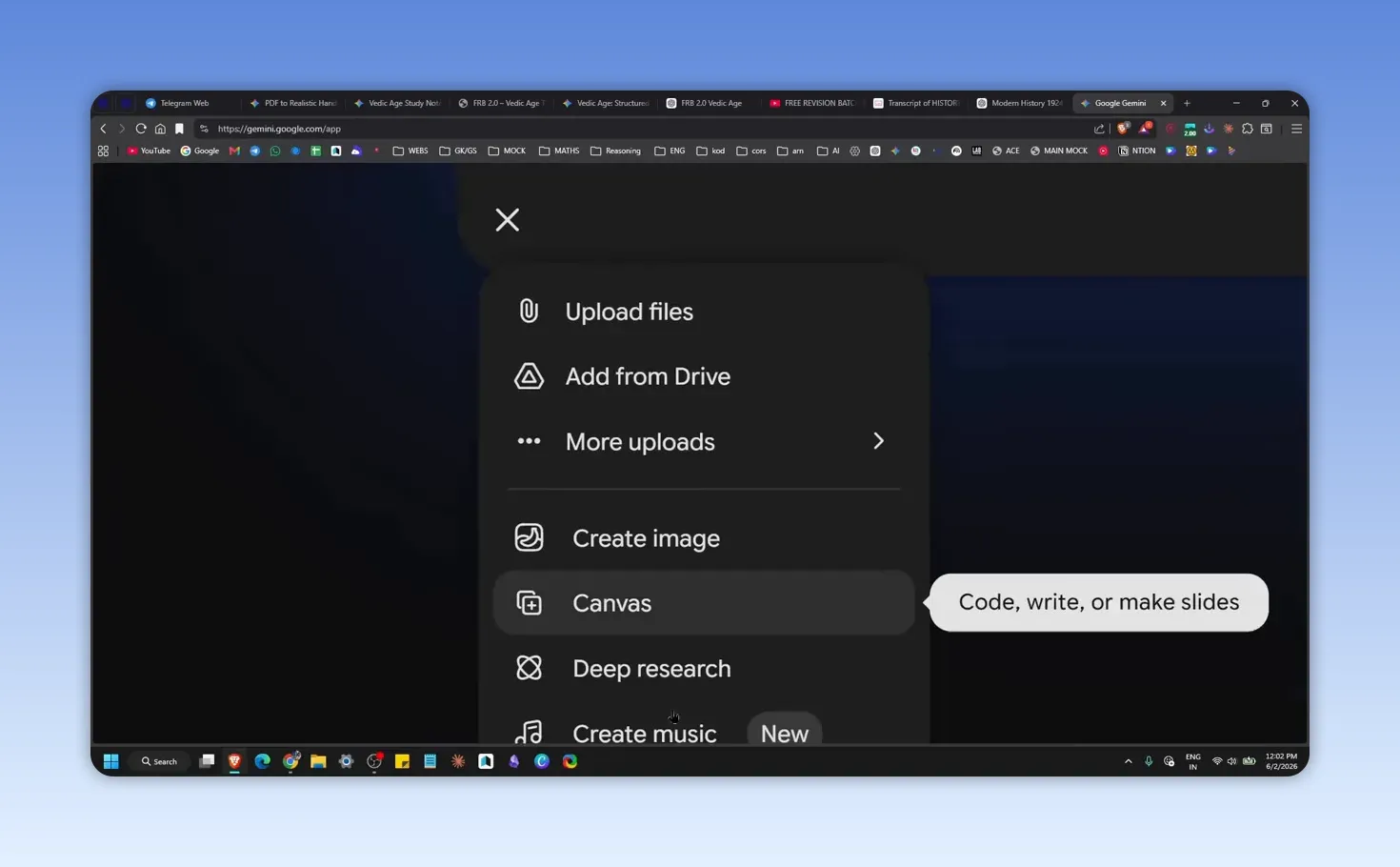Show hidden tray icons chevron
This screenshot has height=867, width=1400.
[x=1129, y=761]
